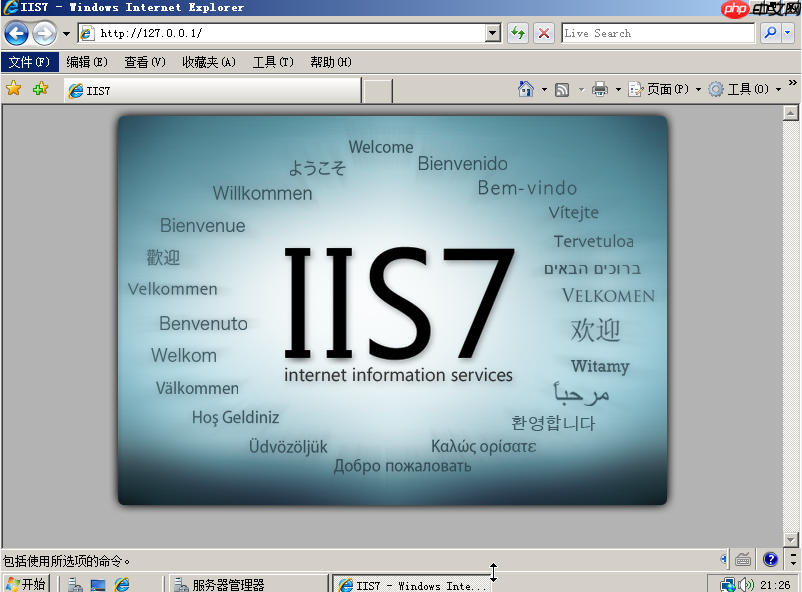802x592 pixels.
Task: Click the Refresh page icon
Action: tap(518, 33)
